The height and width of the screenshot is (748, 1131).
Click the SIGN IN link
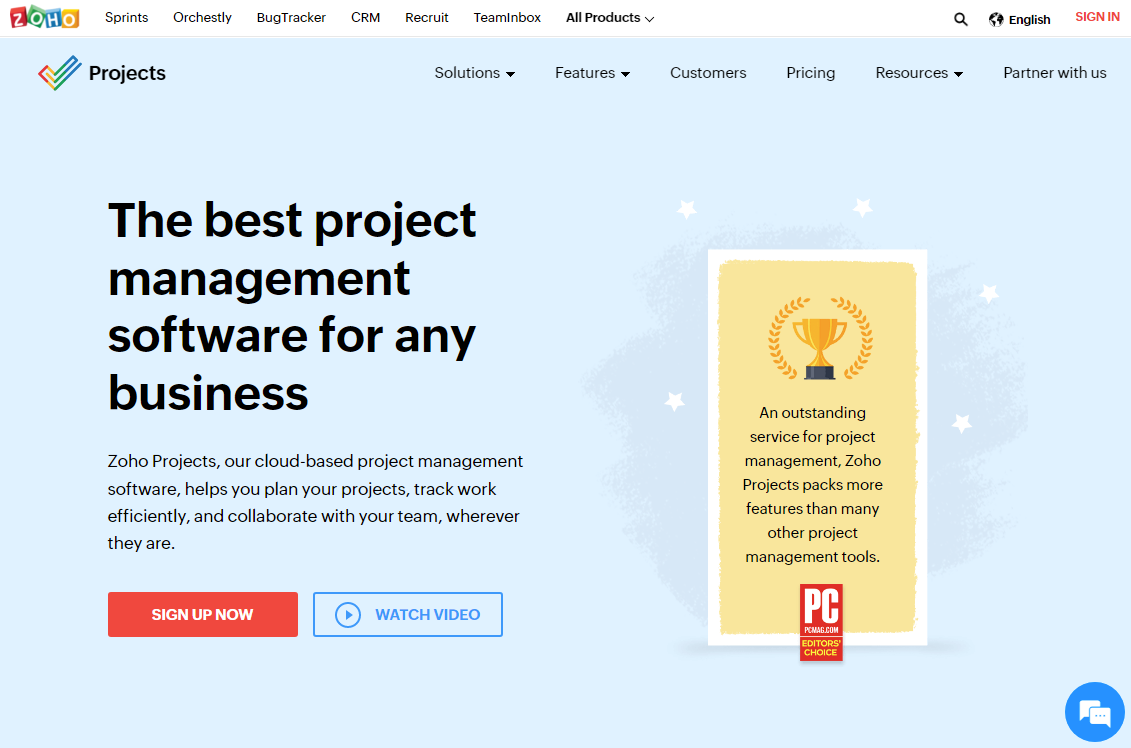point(1097,17)
